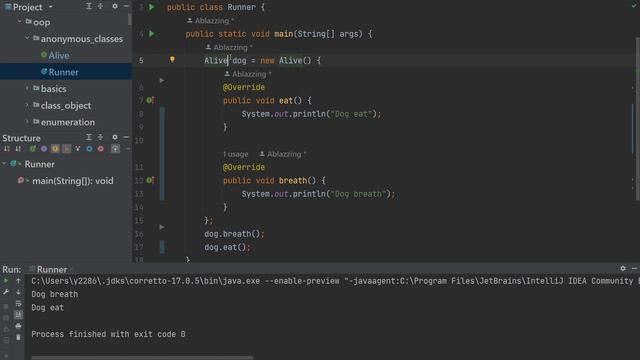This screenshot has height=360, width=640.
Task: Open Run panel gear settings
Action: (x=623, y=269)
